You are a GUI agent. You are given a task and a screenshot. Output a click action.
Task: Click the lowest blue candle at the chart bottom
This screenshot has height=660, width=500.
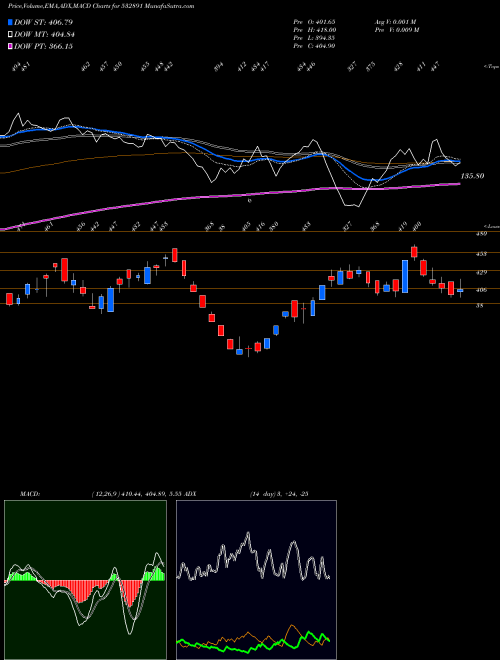click(x=239, y=352)
